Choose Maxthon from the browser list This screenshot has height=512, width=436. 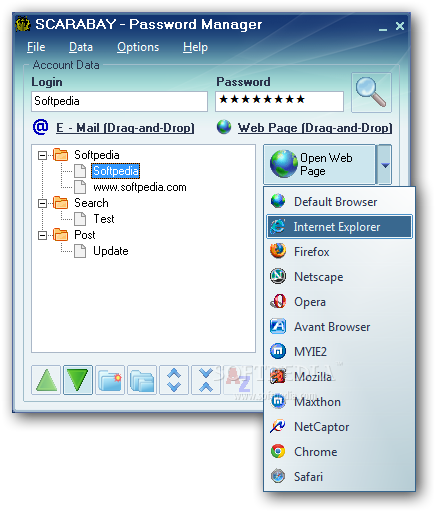coord(339,401)
